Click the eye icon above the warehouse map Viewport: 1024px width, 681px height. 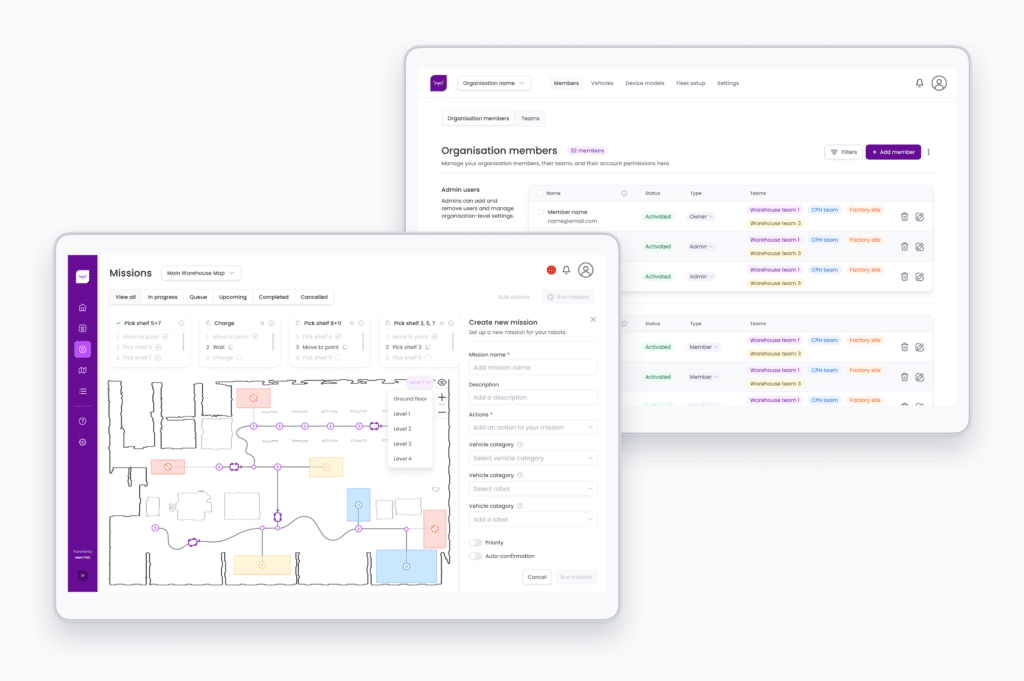click(x=442, y=382)
